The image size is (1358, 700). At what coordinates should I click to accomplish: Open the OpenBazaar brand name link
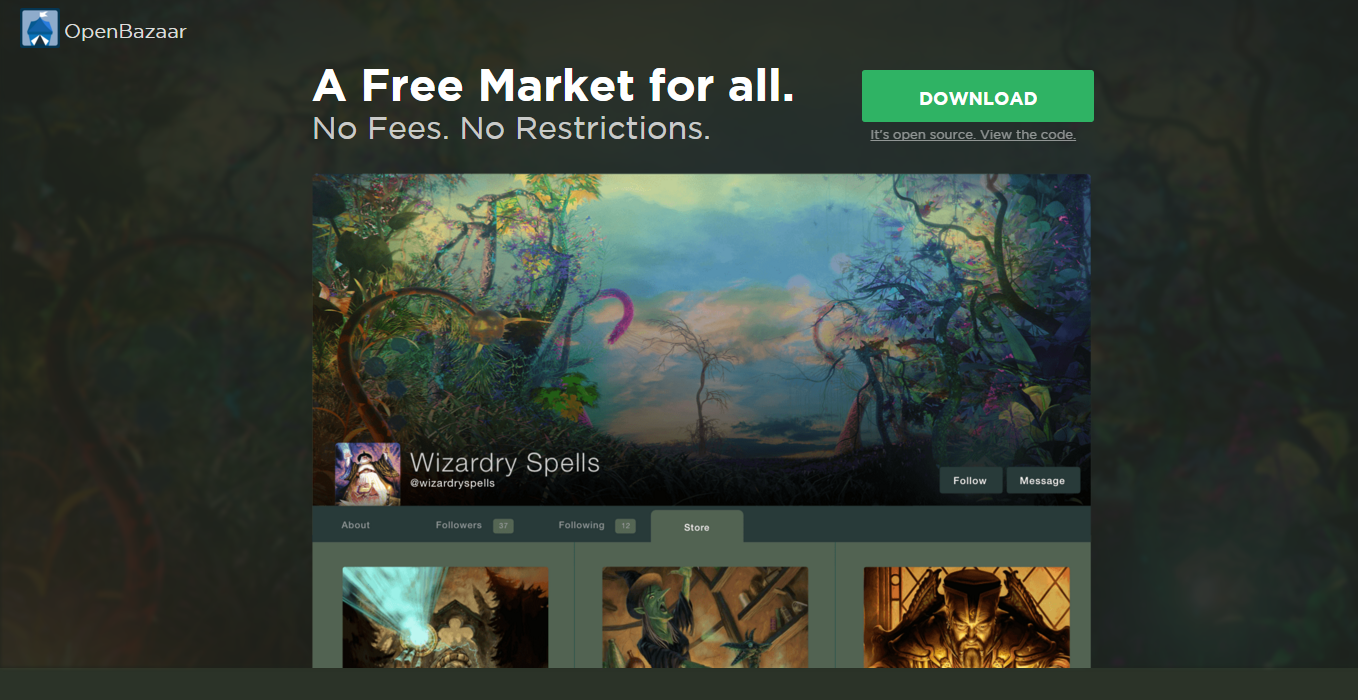[125, 31]
